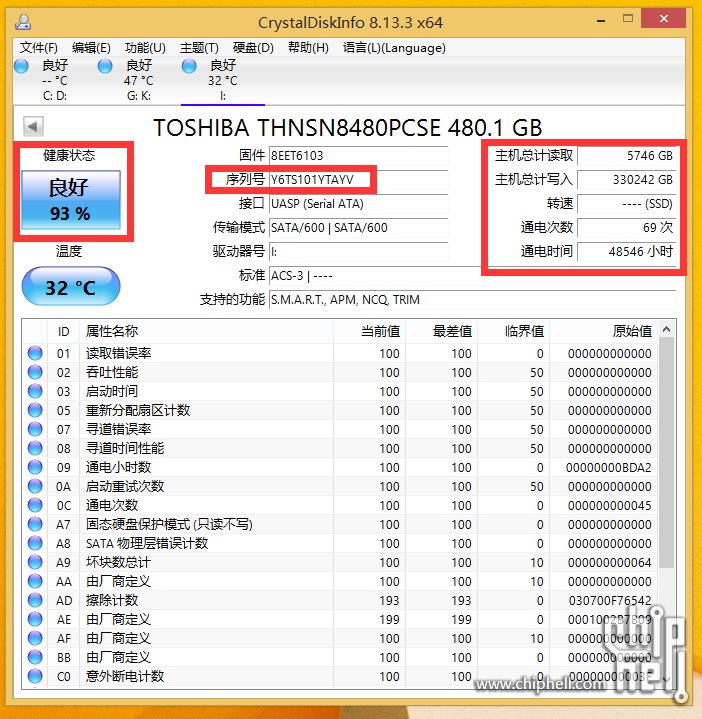
Task: Click the status icon for attribute 05 重新分配扇区计数
Action: (x=35, y=410)
